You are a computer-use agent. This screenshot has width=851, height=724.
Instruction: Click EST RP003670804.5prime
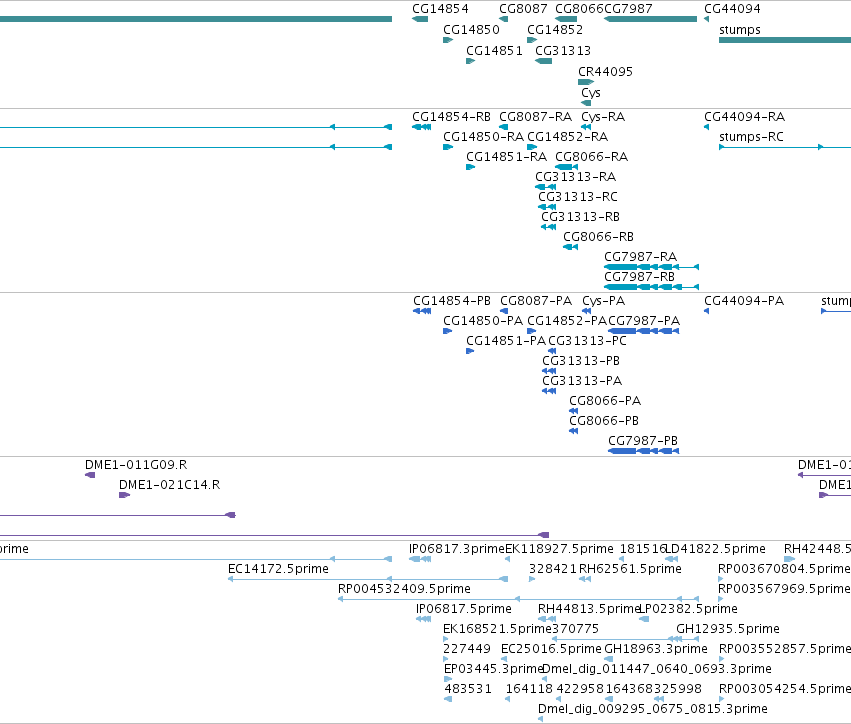[x=721, y=579]
